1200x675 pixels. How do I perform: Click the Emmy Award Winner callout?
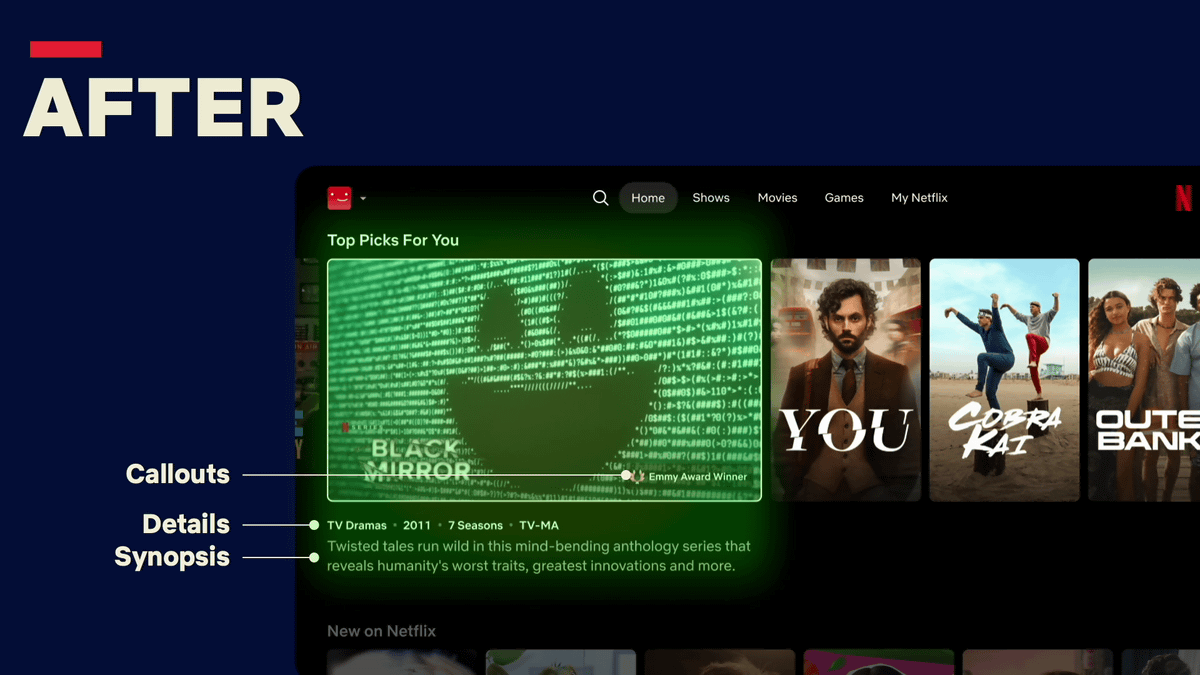(690, 477)
